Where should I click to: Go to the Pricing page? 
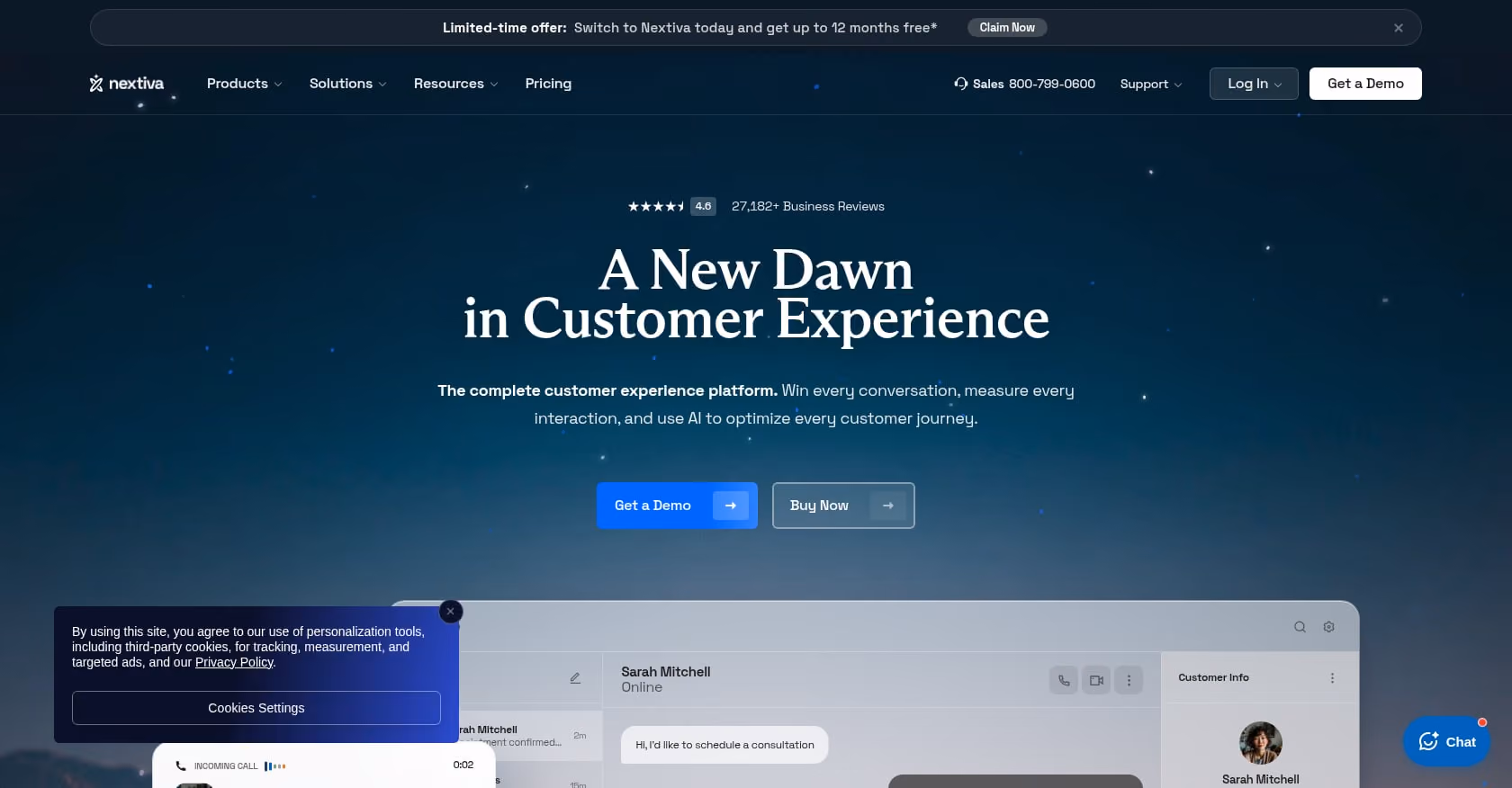[x=548, y=84]
